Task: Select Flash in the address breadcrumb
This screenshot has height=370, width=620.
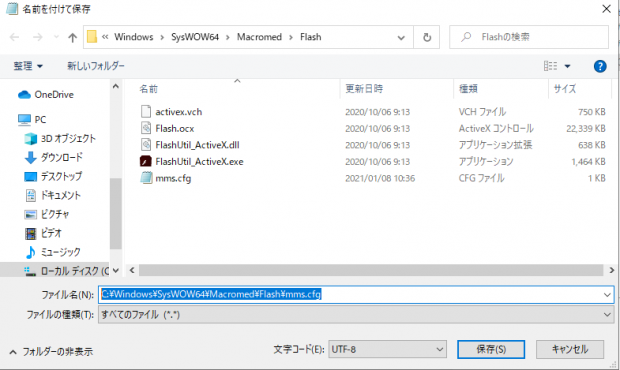Action: tap(311, 37)
